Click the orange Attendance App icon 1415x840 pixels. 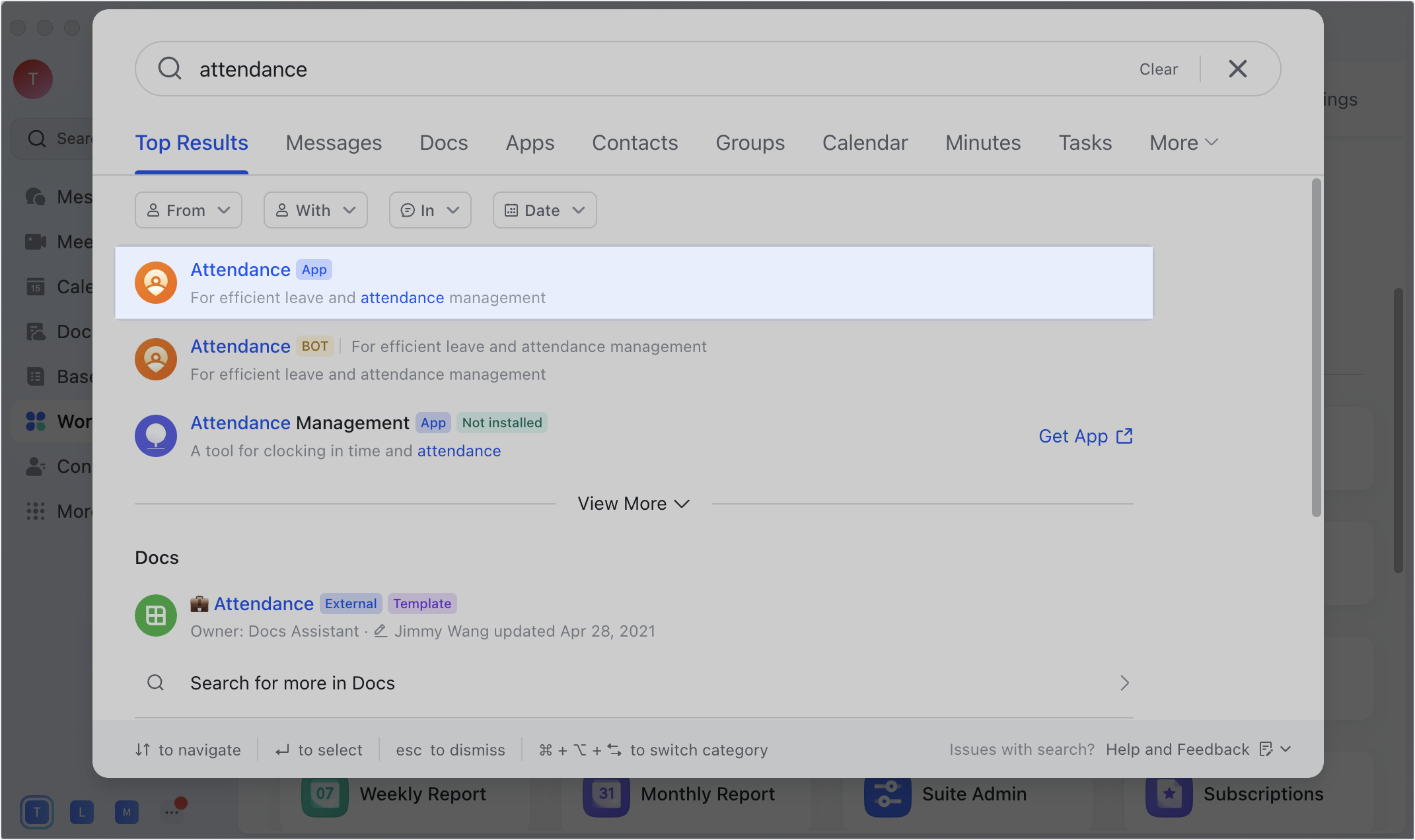[x=156, y=283]
